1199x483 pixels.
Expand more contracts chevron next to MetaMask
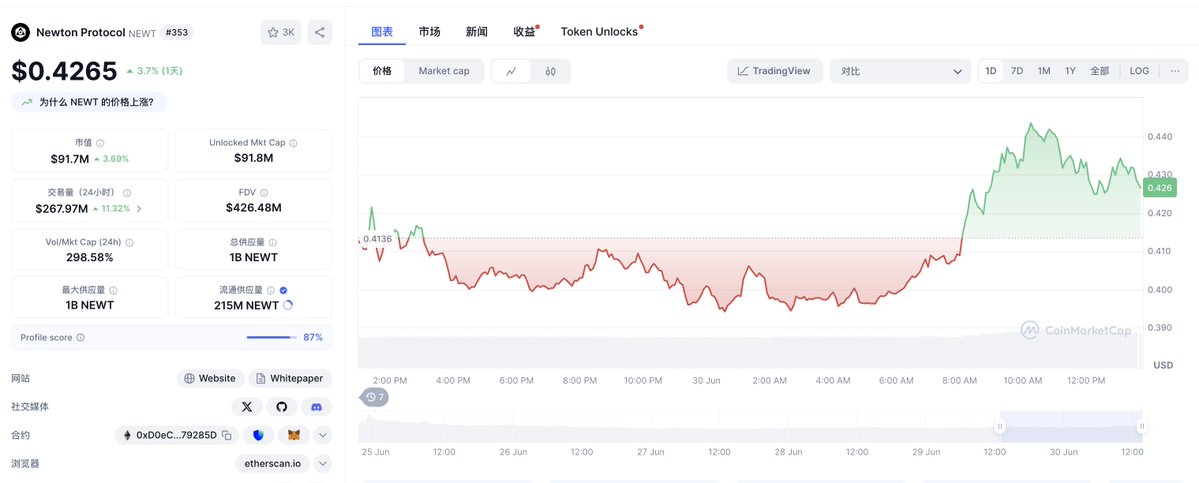click(323, 435)
